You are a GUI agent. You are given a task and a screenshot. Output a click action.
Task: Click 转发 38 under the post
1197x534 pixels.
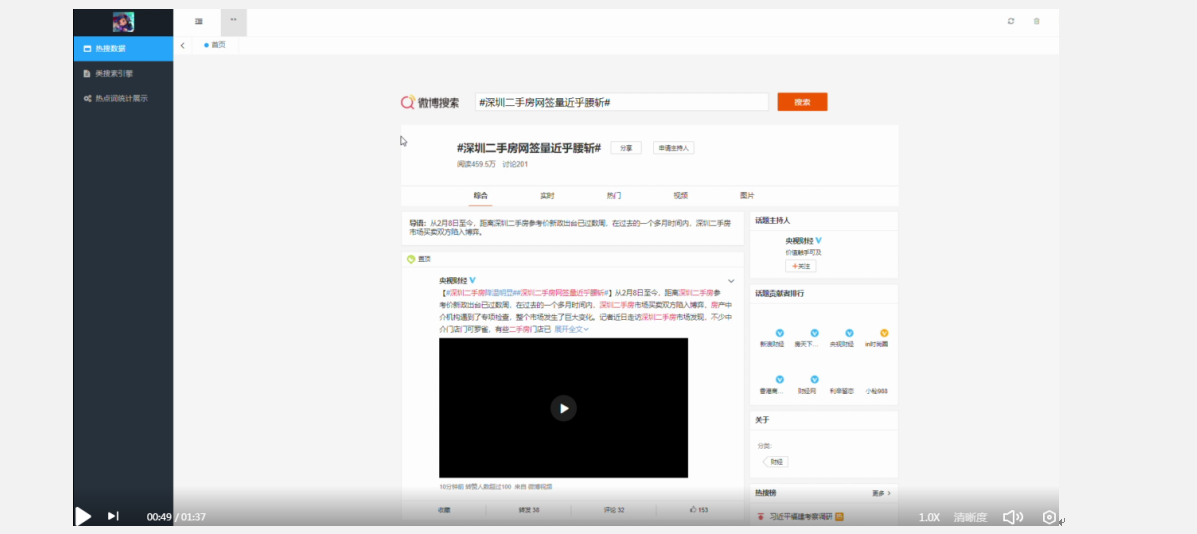[529, 510]
